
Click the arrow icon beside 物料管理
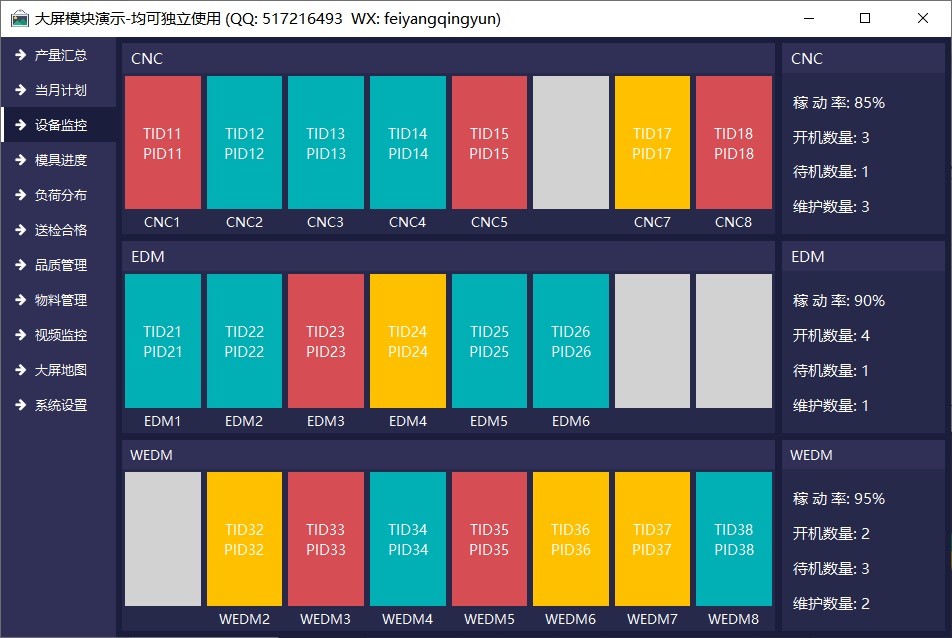(x=19, y=300)
